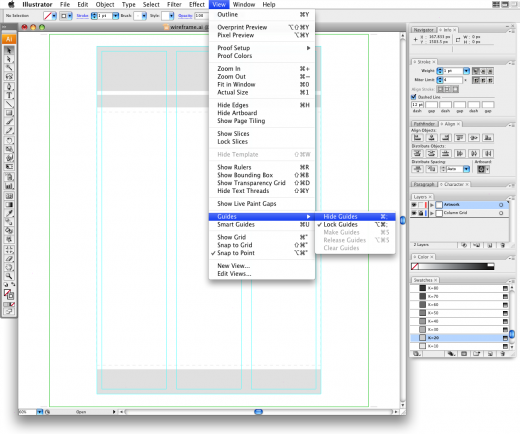Viewport: 520px width, 434px height.
Task: Open the File menu
Action: point(65,4)
